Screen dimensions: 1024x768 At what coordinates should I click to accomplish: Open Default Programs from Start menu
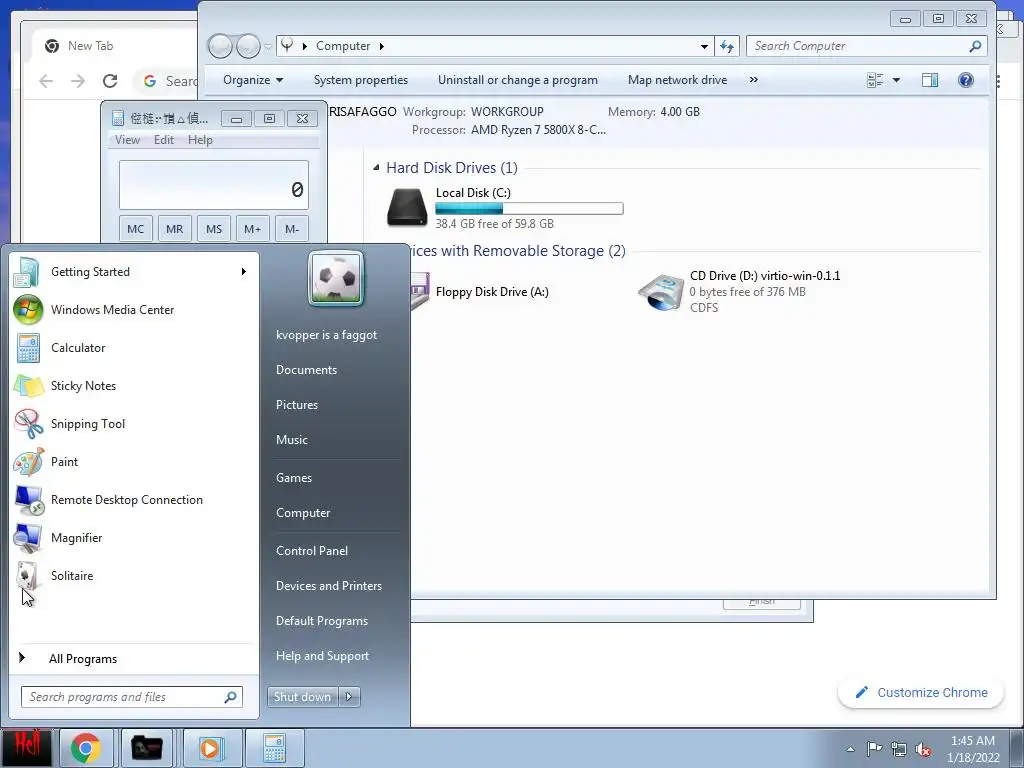click(322, 620)
